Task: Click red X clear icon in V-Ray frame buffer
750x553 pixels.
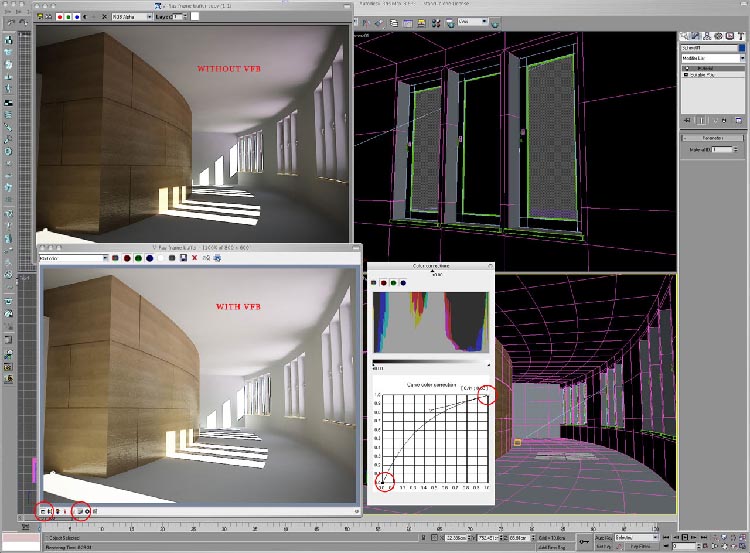Action: click(194, 258)
